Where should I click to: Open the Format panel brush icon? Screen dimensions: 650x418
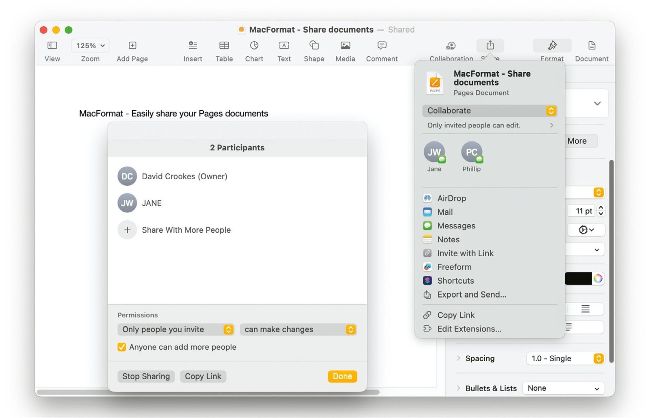552,46
